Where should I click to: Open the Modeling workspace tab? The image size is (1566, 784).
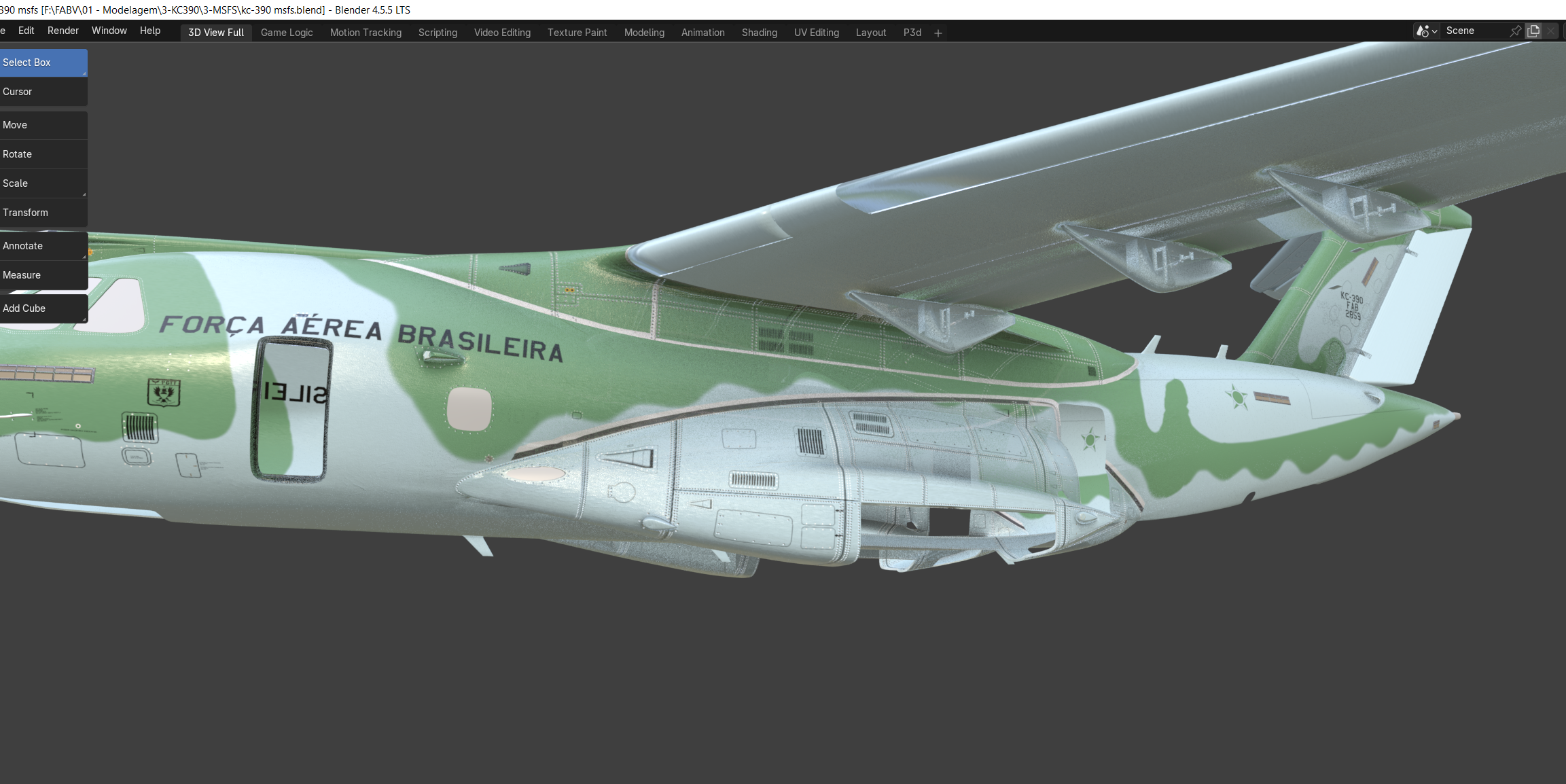[x=644, y=33]
